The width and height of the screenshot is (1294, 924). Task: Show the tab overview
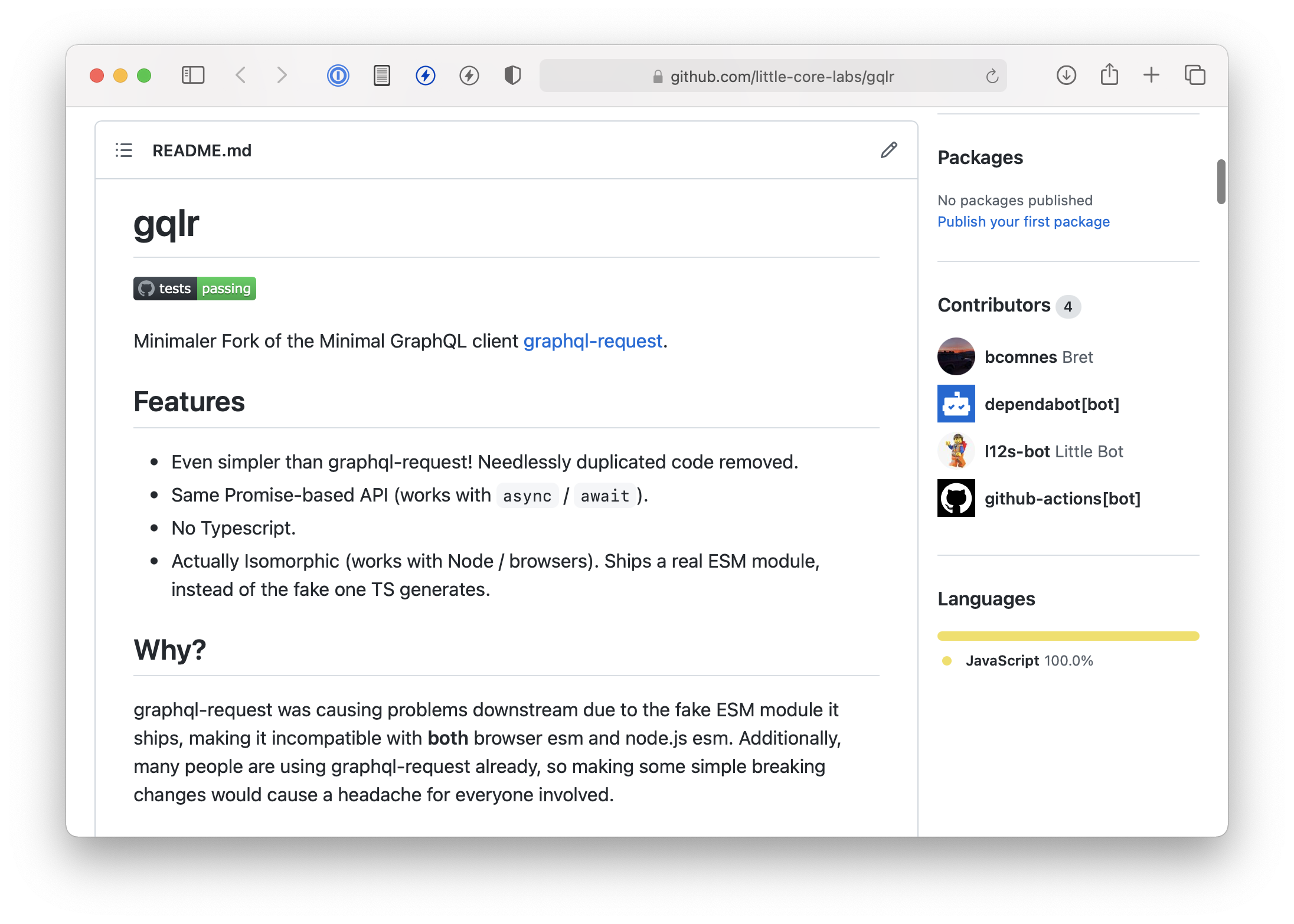click(1195, 76)
